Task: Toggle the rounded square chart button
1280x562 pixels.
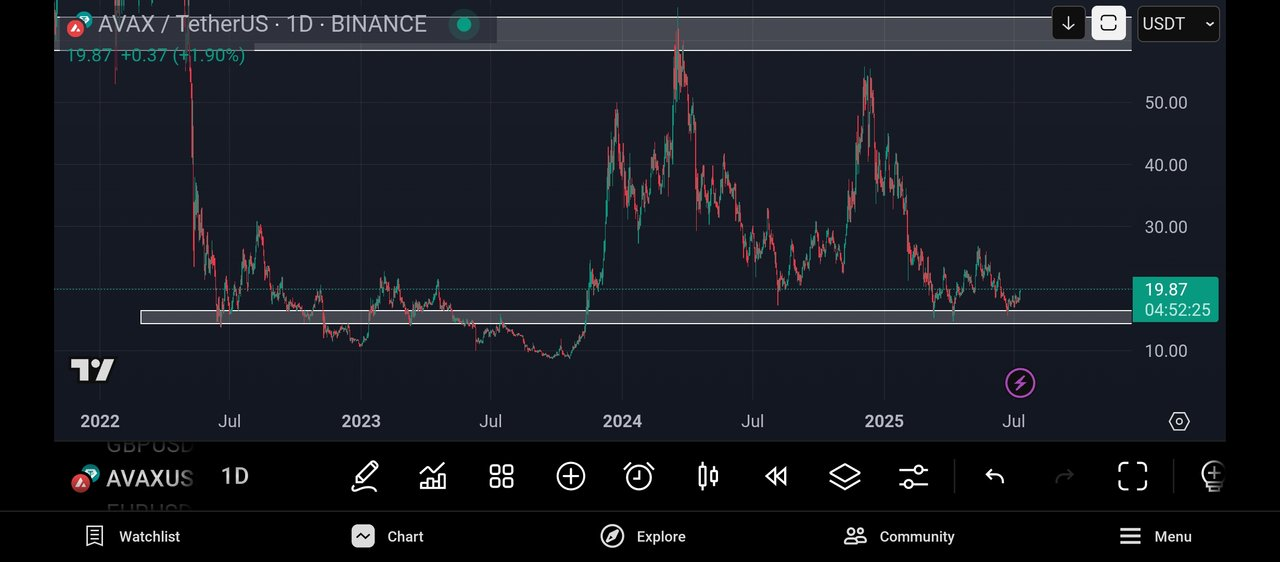Action: [x=1108, y=23]
